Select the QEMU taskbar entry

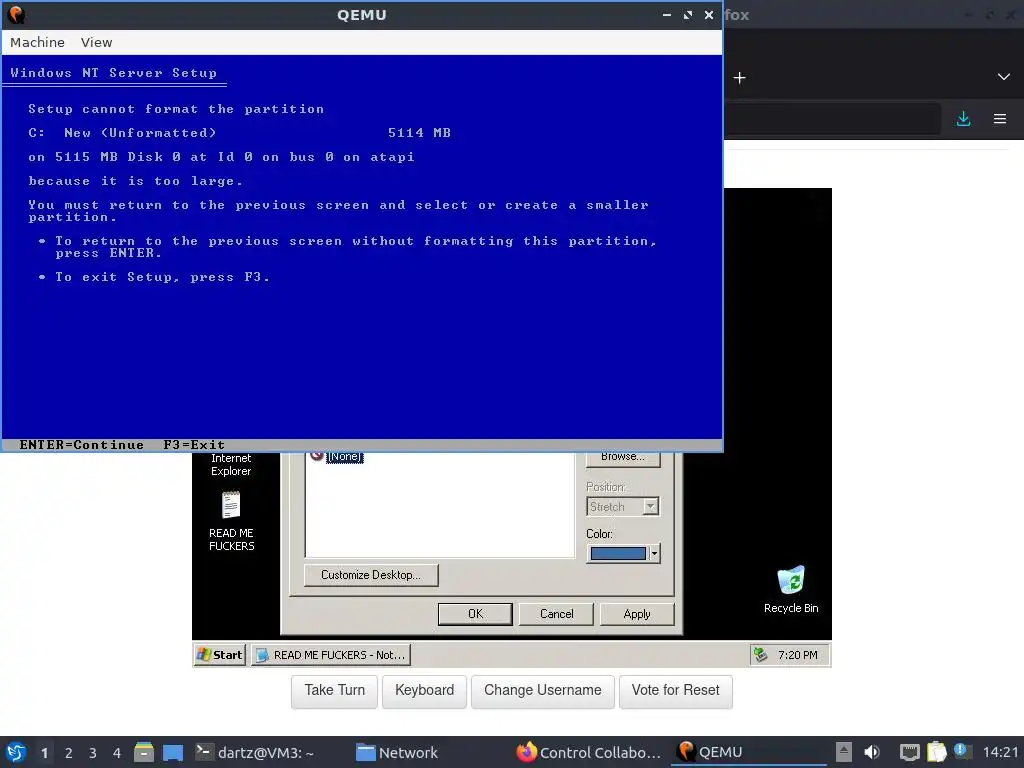(749, 752)
